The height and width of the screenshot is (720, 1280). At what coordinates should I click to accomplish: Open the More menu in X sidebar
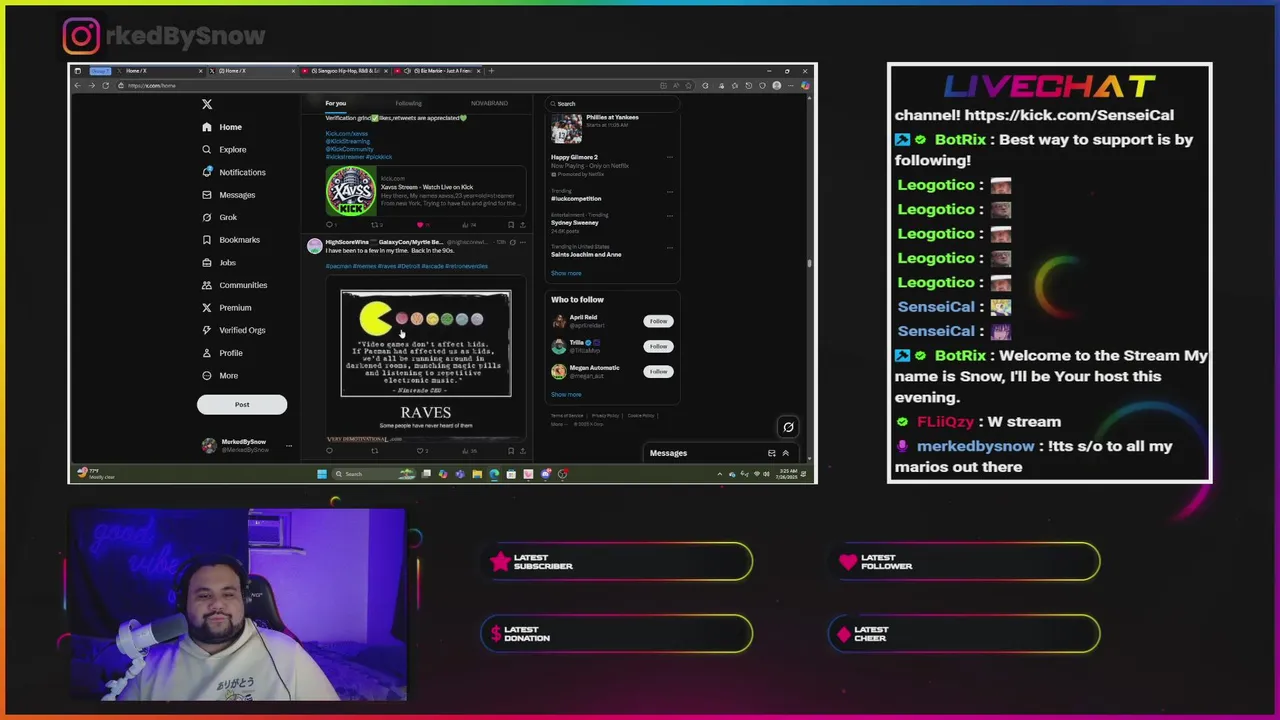pos(220,376)
